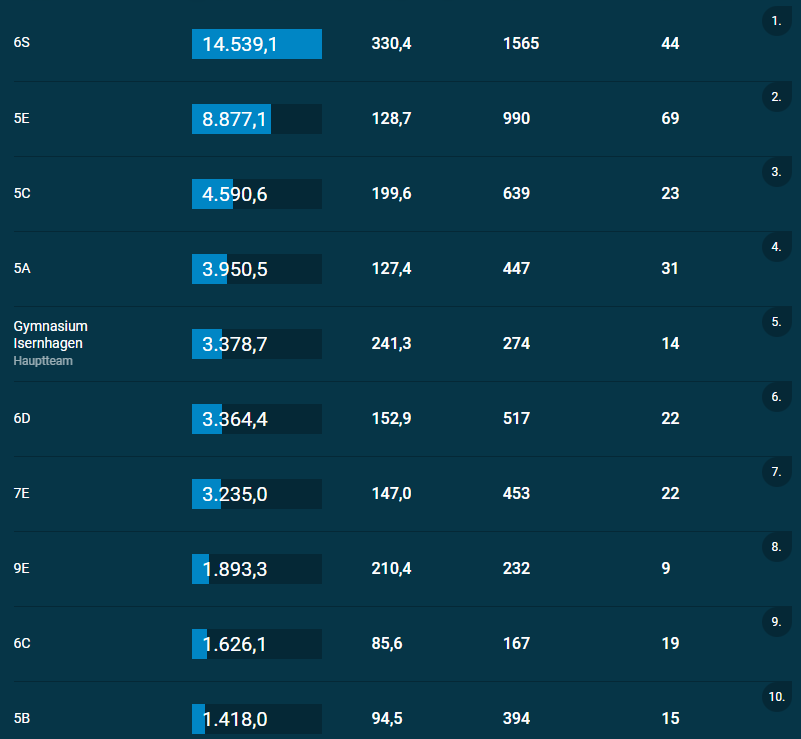
Task: Select the team name 6D
Action: pyautogui.click(x=22, y=419)
